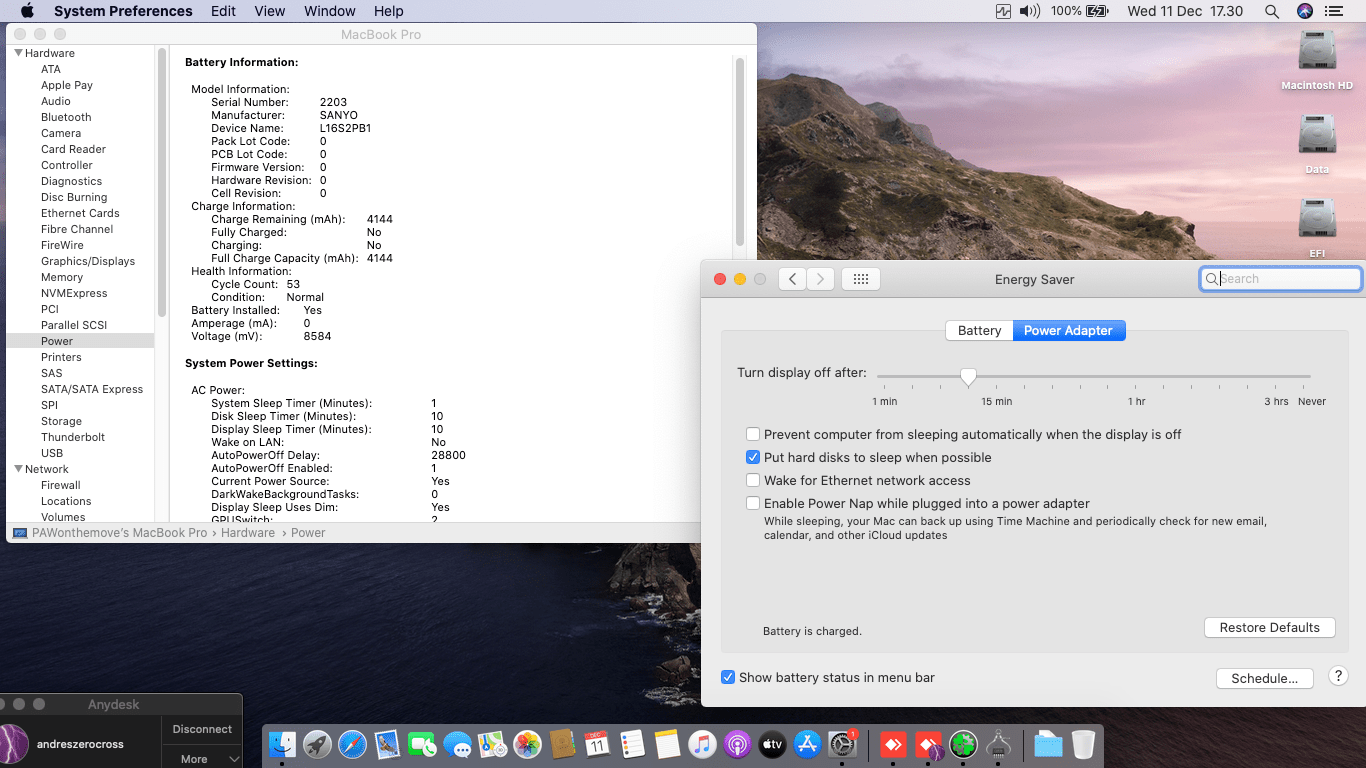Uncheck Put hard disks to sleep
The image size is (1366, 768).
pyautogui.click(x=753, y=457)
